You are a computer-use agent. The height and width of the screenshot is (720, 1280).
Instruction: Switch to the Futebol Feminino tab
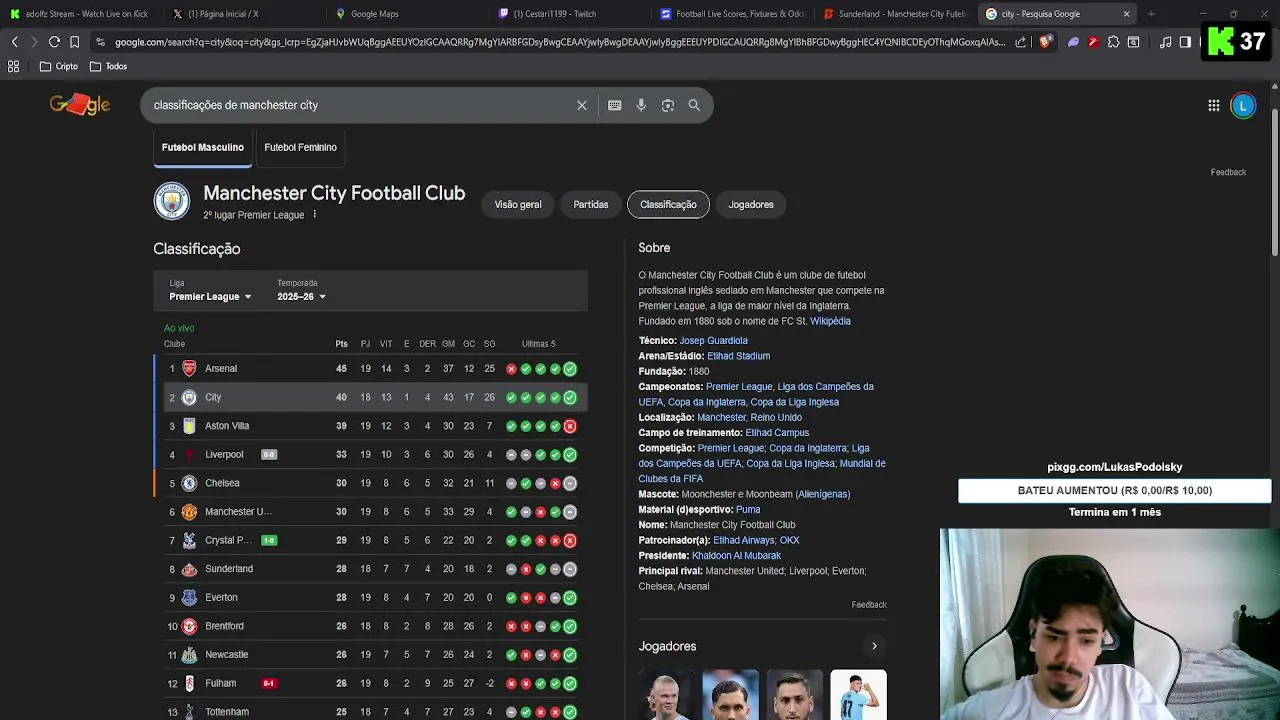pyautogui.click(x=300, y=147)
